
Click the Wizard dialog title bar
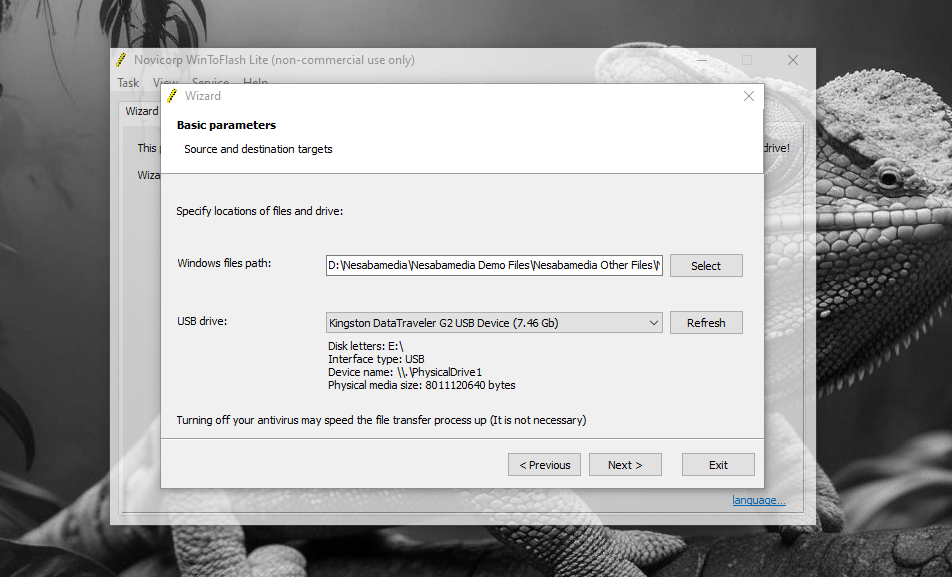point(450,96)
